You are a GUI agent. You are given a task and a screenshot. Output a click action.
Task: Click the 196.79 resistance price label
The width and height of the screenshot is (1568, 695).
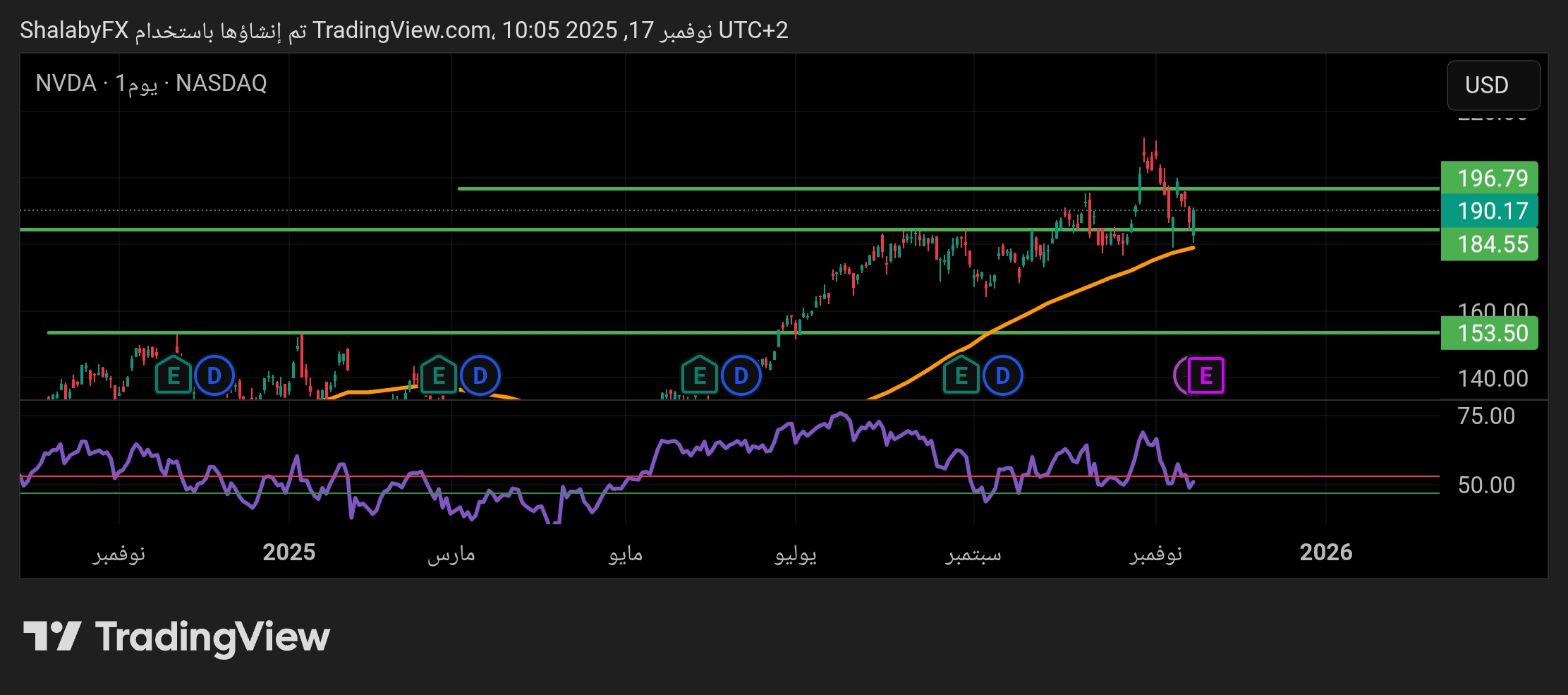(1492, 179)
